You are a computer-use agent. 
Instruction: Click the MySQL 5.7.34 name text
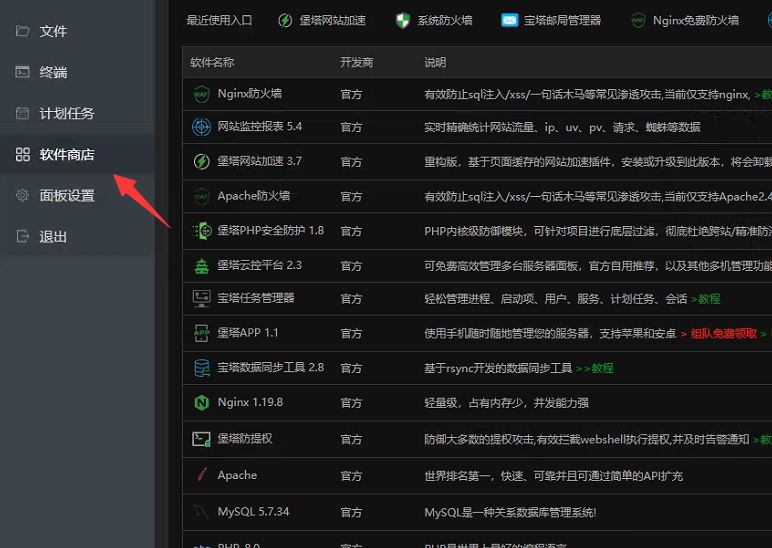[x=254, y=512]
